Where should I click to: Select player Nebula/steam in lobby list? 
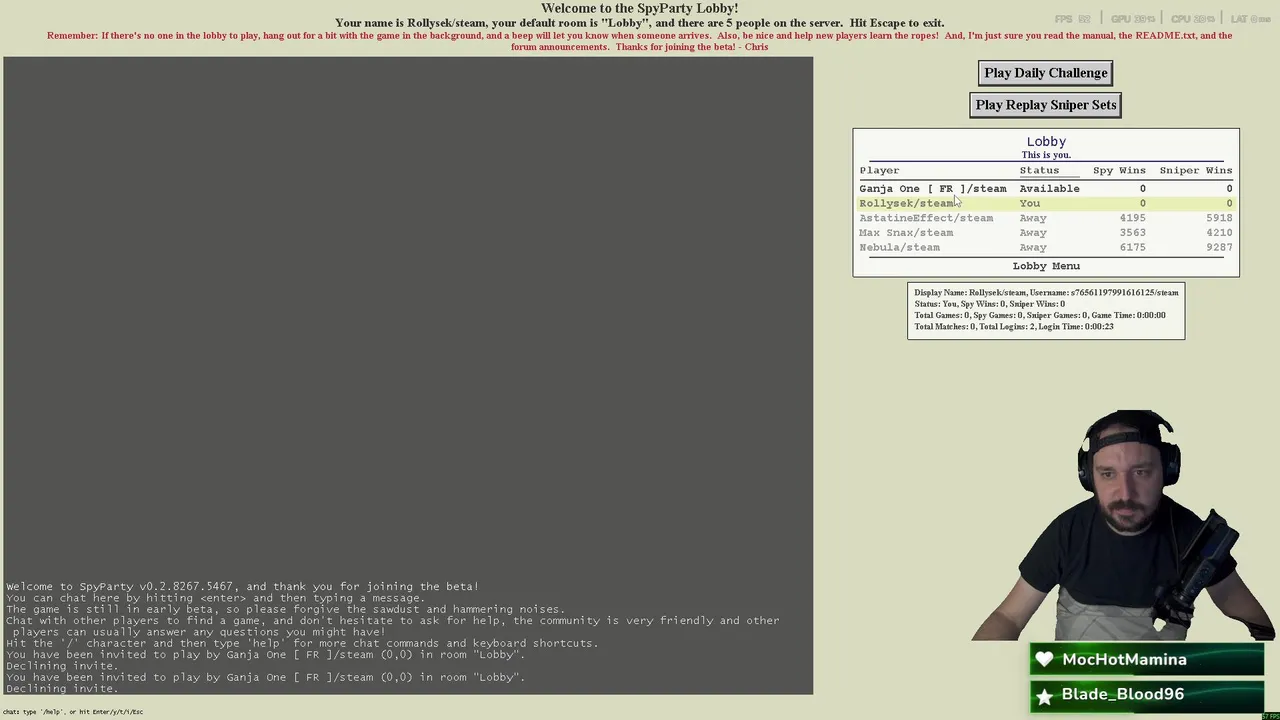pyautogui.click(x=1046, y=247)
